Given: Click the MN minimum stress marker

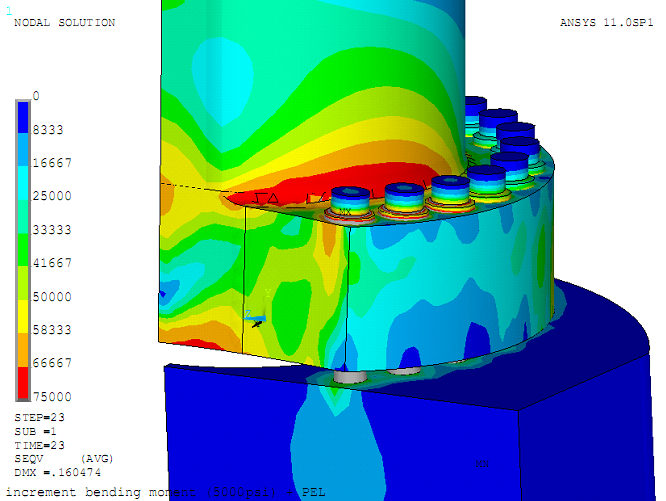Looking at the screenshot, I should coord(482,464).
